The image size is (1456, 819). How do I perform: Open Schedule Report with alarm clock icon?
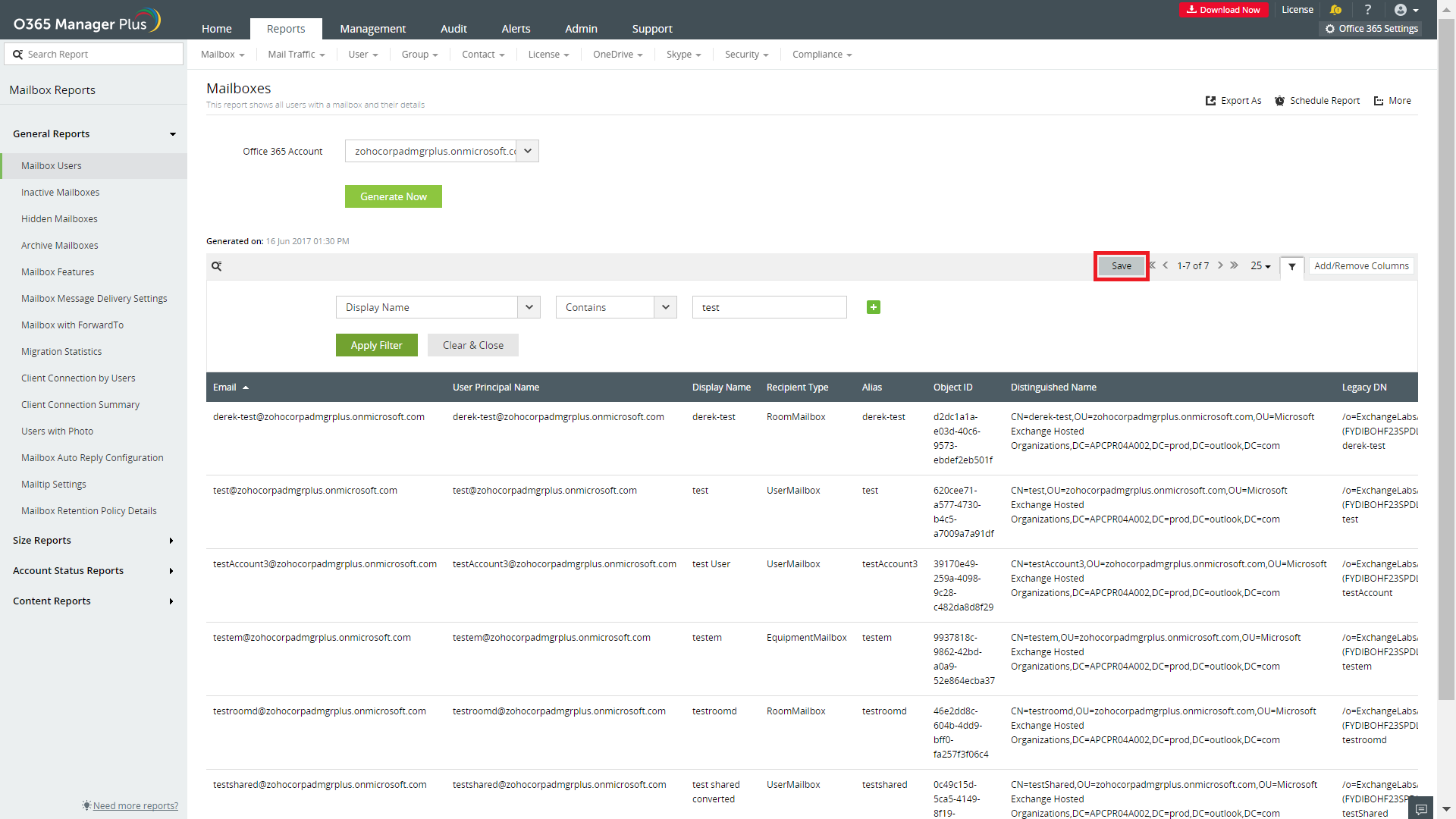coord(1317,101)
